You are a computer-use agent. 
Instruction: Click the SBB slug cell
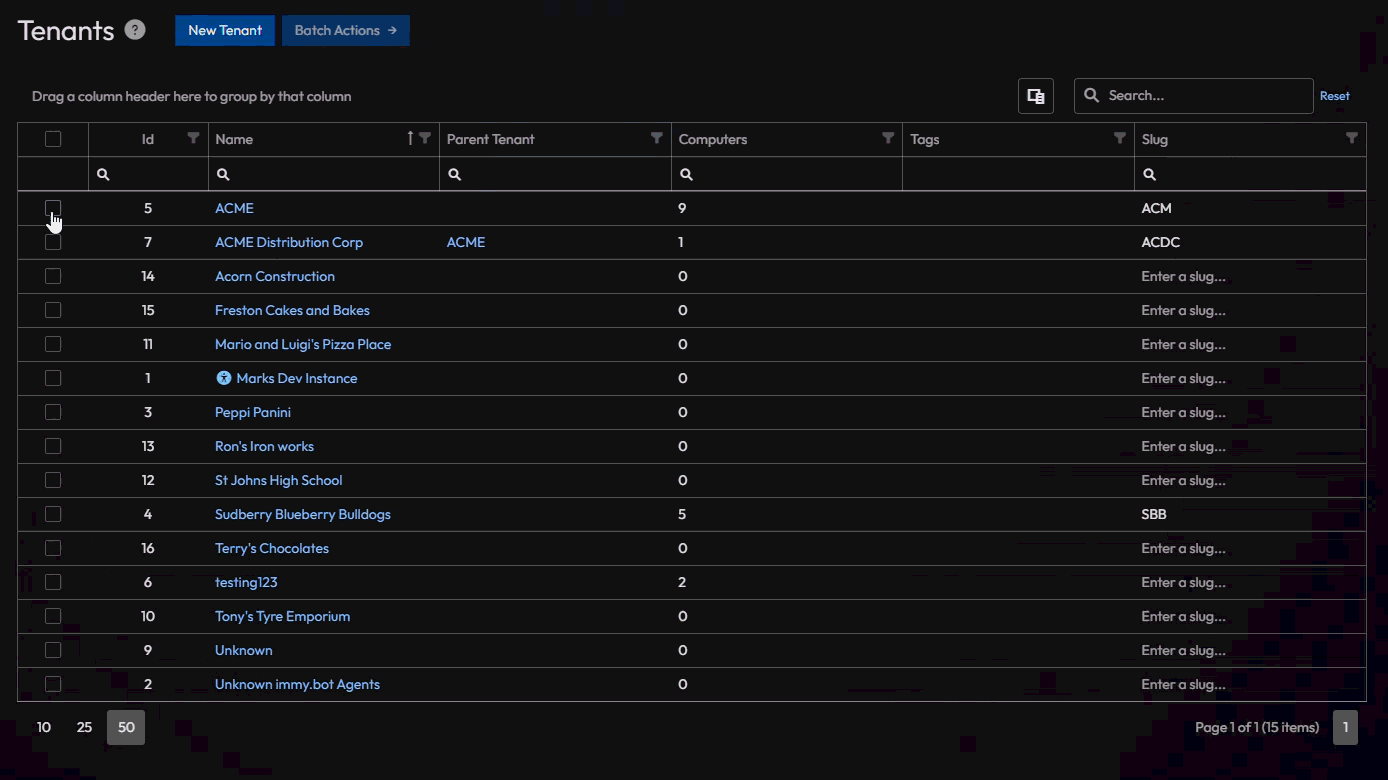click(x=1250, y=514)
